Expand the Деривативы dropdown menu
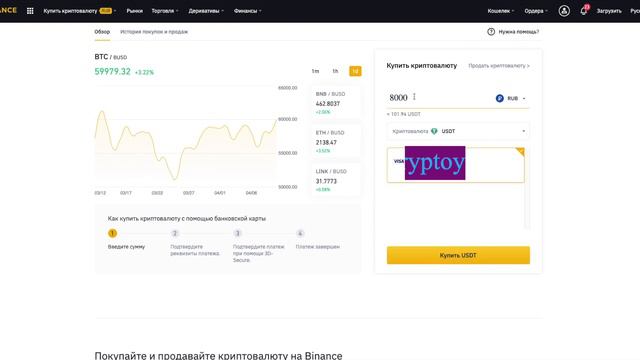This screenshot has width=640, height=360. pos(206,11)
